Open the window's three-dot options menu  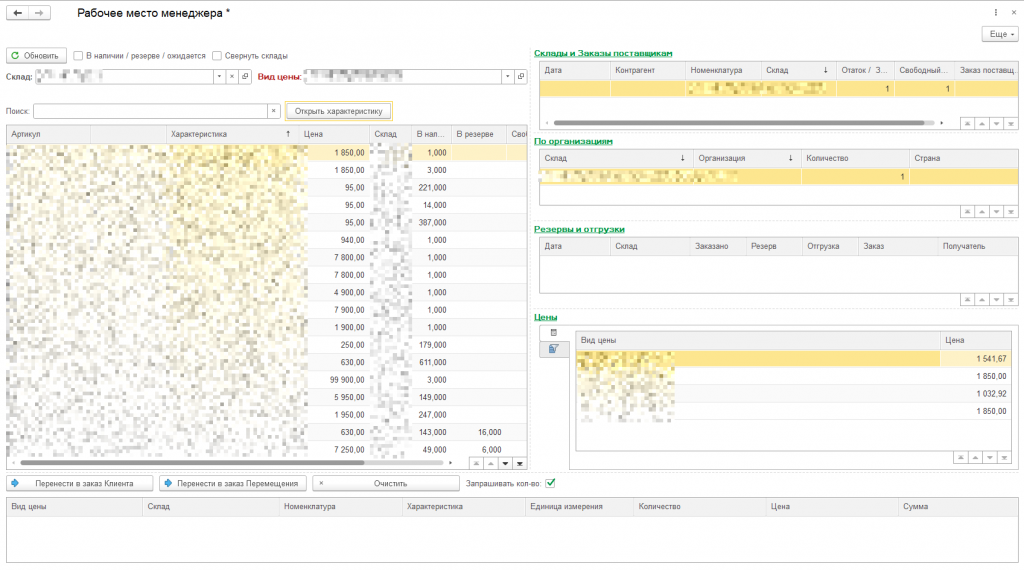(x=996, y=13)
